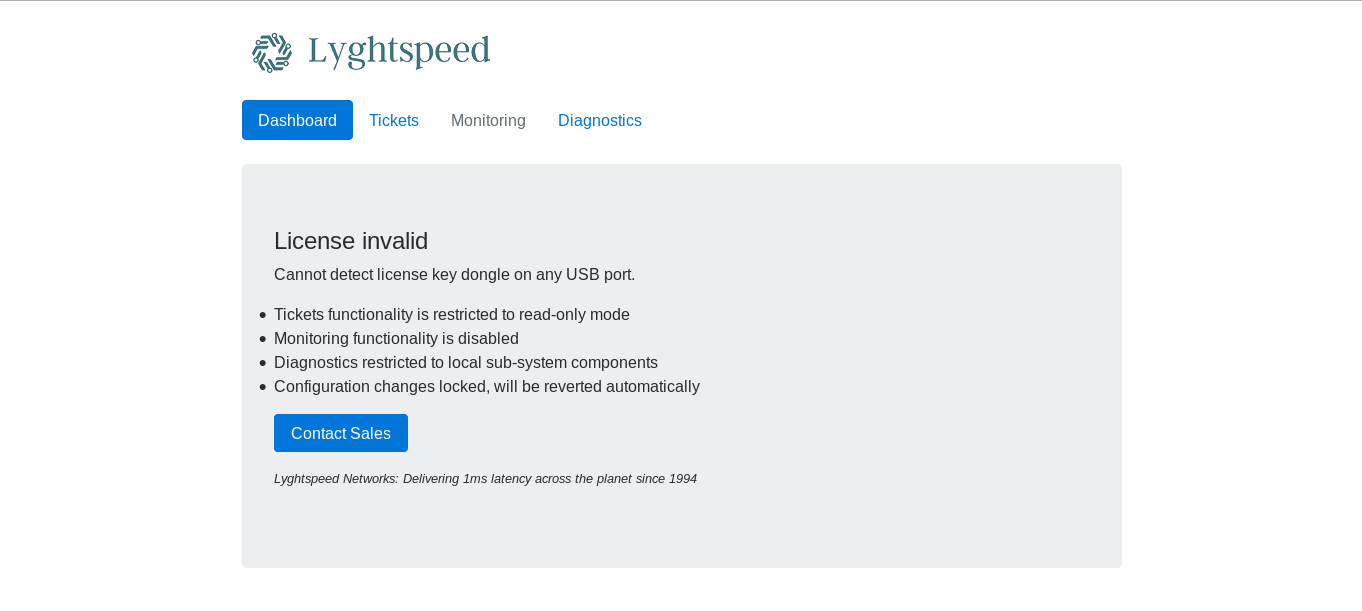This screenshot has height=611, width=1362.
Task: Click the 'Tickets functionality is restricted' list item
Action: 452,315
